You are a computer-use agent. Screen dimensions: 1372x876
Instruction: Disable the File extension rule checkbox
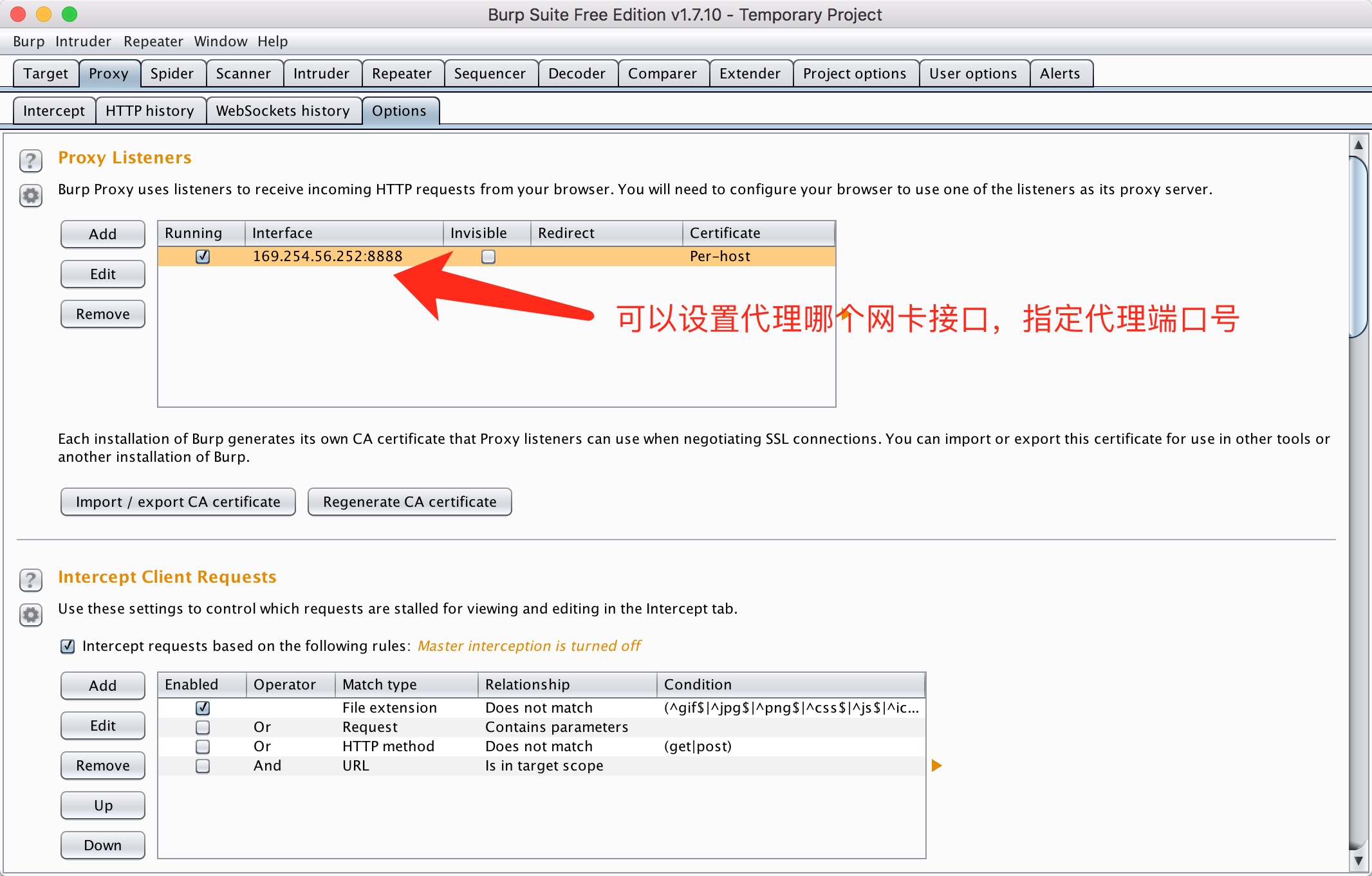point(203,708)
